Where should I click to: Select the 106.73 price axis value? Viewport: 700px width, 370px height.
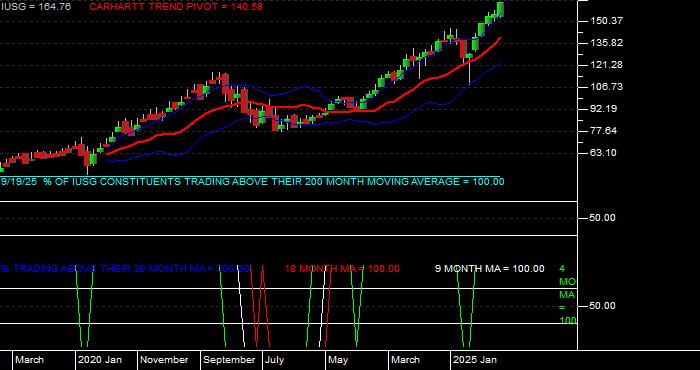[x=606, y=87]
